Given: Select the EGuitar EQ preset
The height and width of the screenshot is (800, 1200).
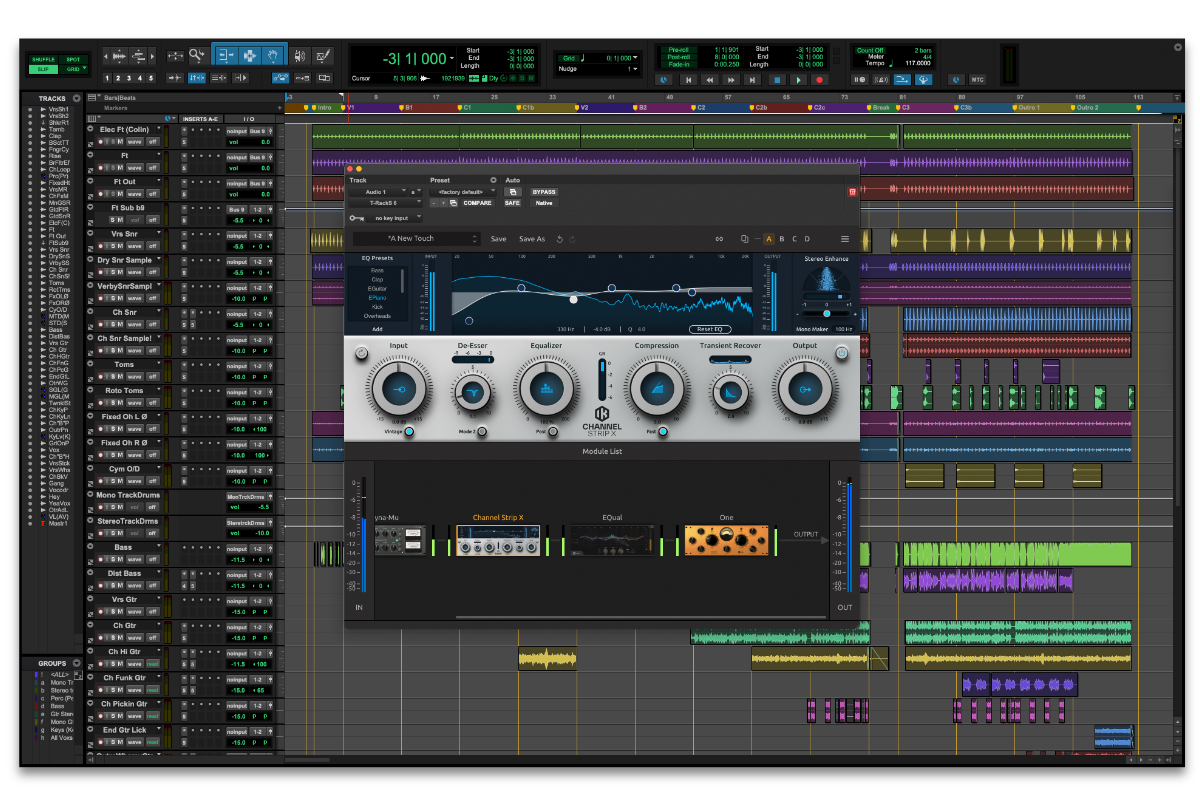Looking at the screenshot, I should (x=377, y=288).
